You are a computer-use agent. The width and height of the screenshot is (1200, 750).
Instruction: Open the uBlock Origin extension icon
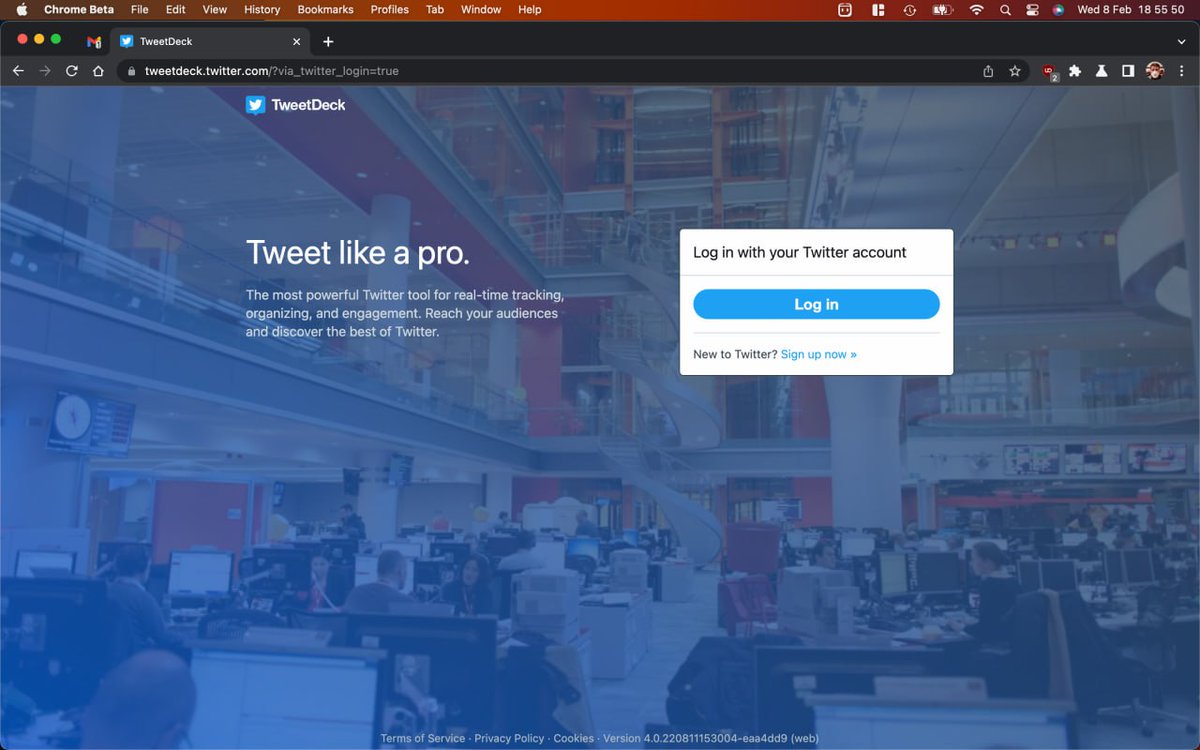1050,72
